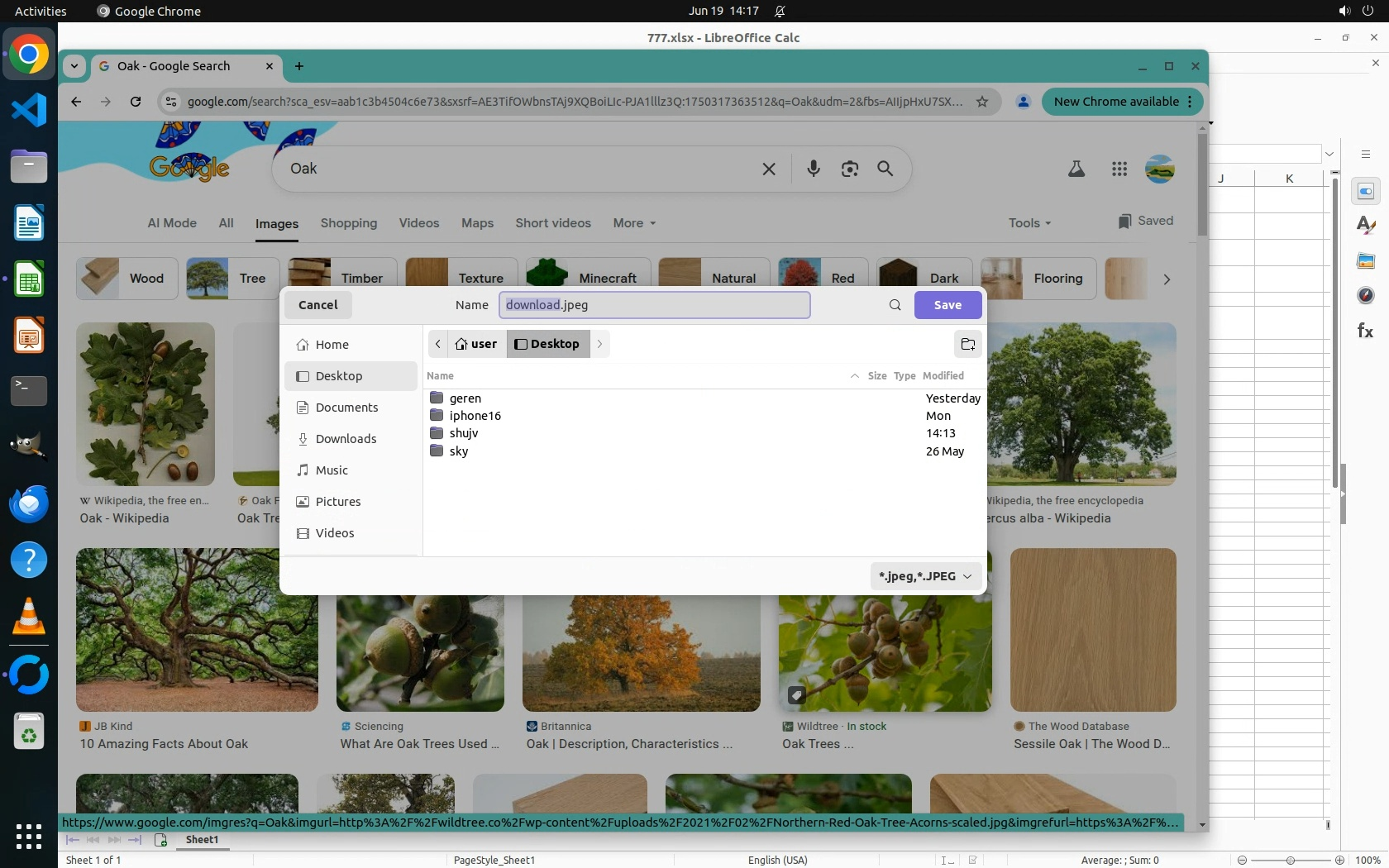Open the iphone16 folder
This screenshot has width=1389, height=868.
point(475,416)
